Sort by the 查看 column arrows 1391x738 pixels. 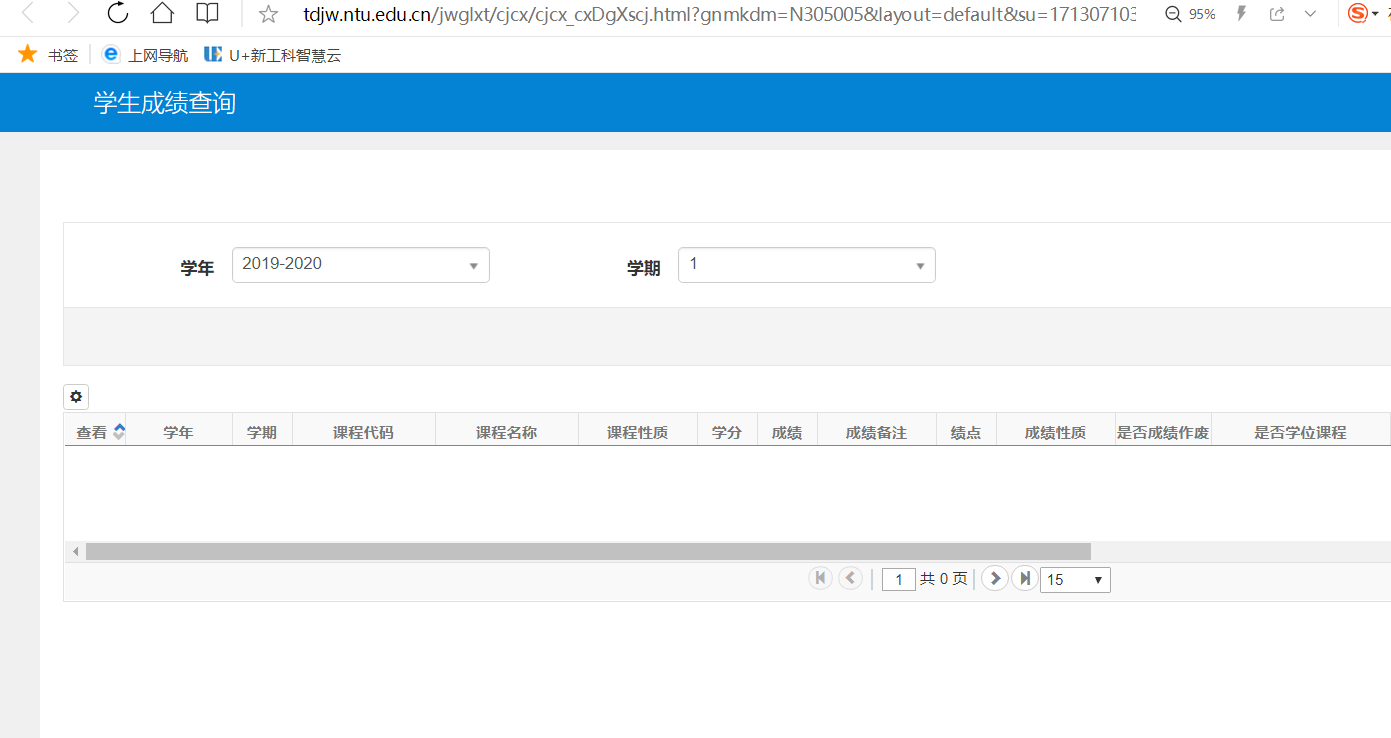pos(119,432)
